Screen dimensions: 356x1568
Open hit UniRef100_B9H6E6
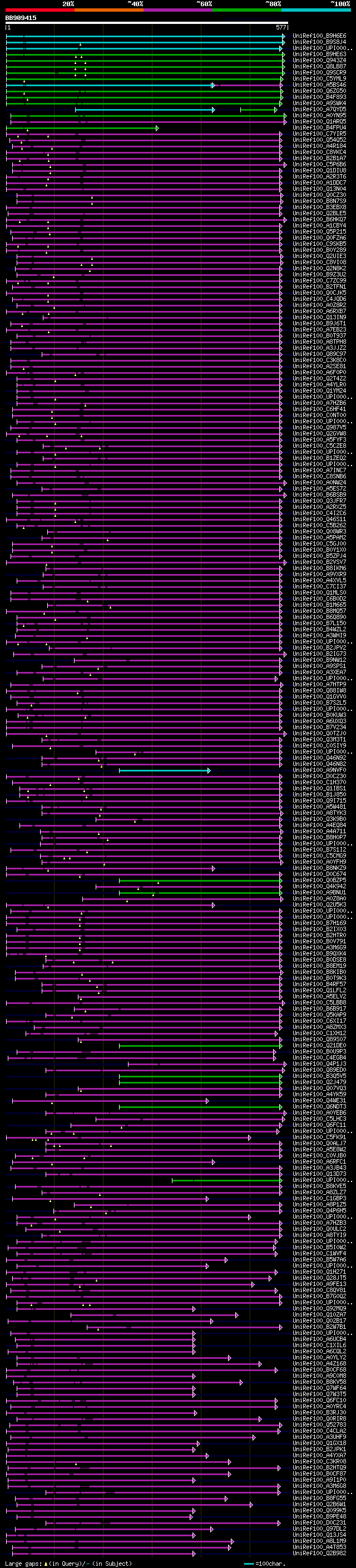point(319,36)
